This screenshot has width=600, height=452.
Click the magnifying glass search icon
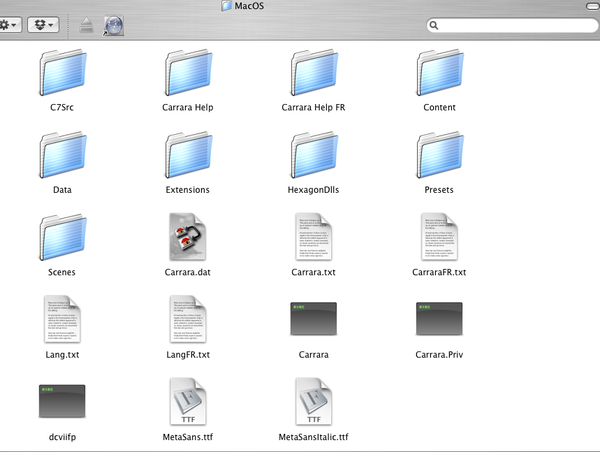434,25
